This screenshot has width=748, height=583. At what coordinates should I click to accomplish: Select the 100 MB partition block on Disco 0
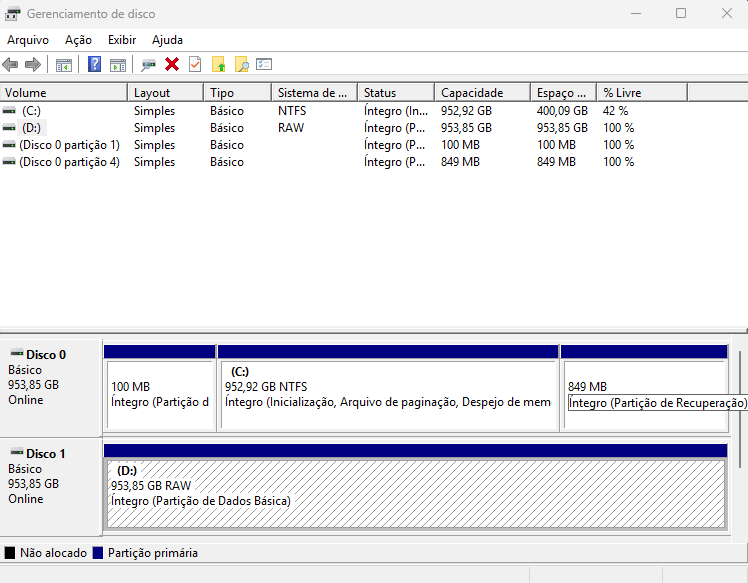coord(160,396)
